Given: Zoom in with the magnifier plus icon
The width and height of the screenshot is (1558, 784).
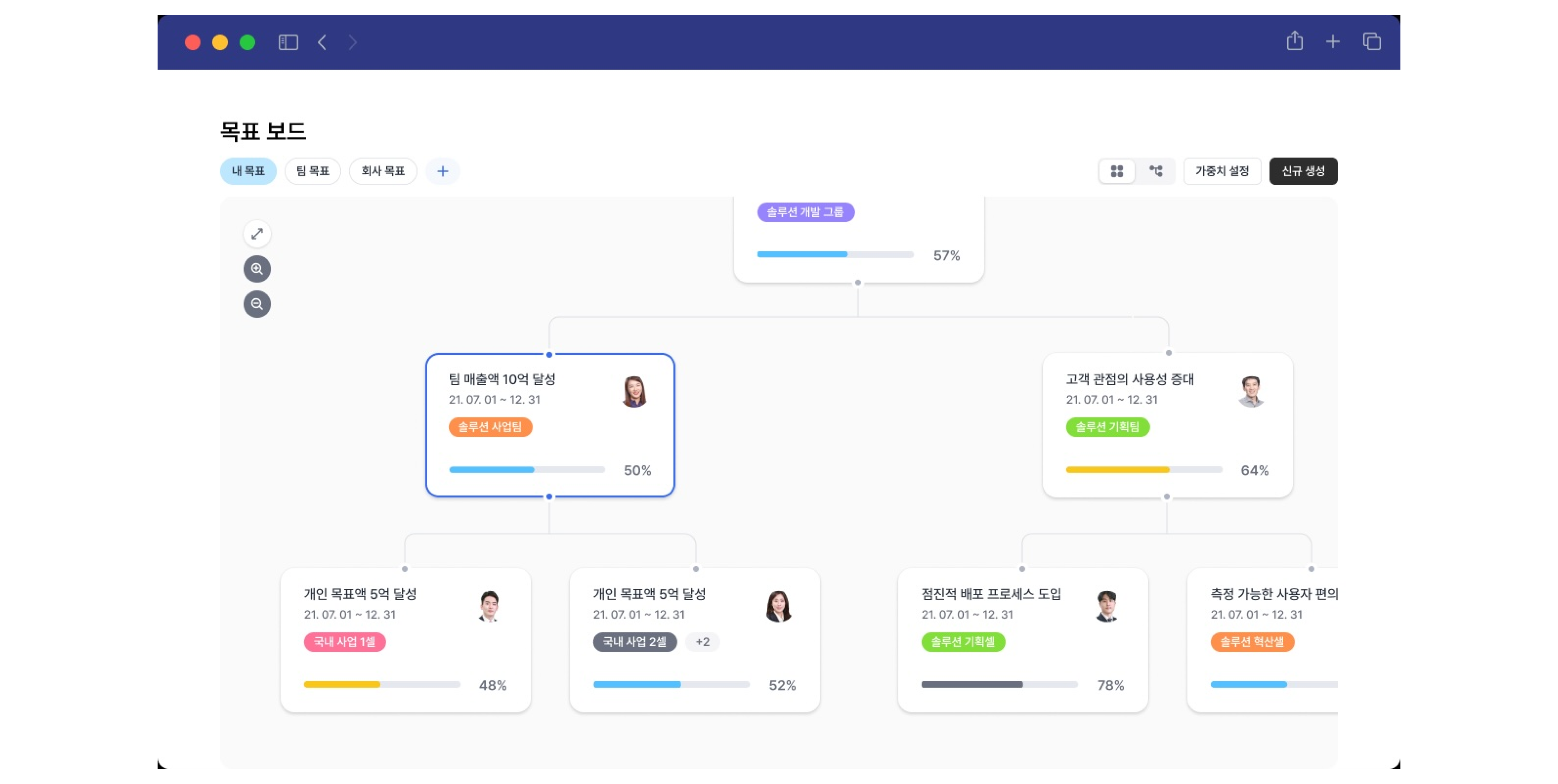Looking at the screenshot, I should (x=257, y=269).
